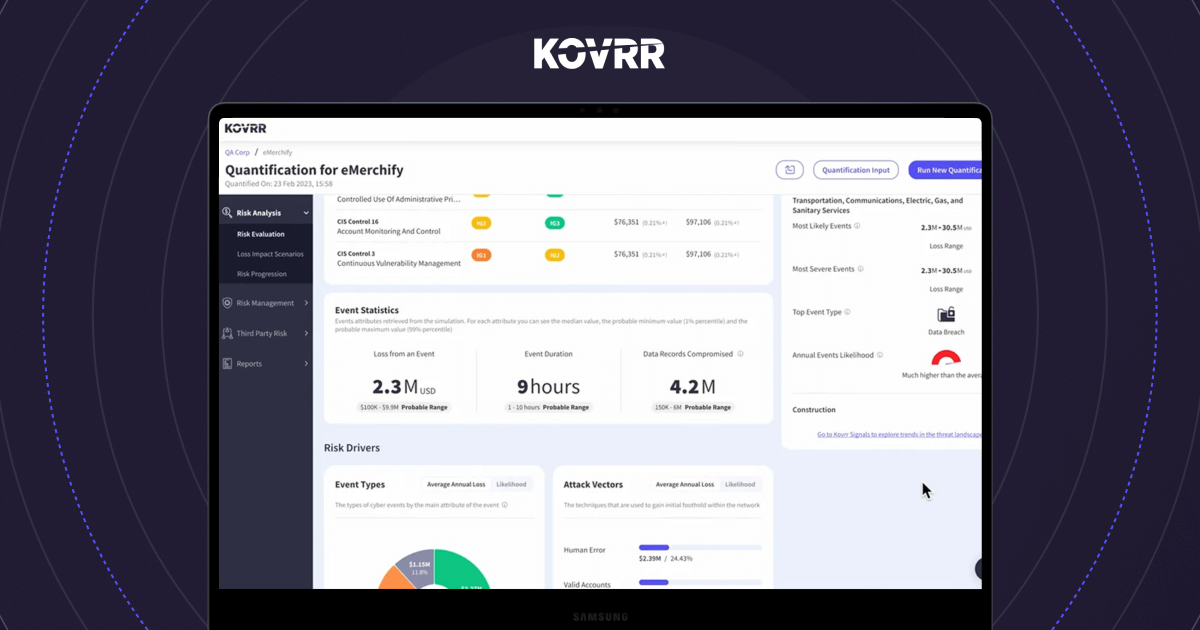Open the Most Likely Events info tooltip icon
The width and height of the screenshot is (1200, 630).
point(857,226)
